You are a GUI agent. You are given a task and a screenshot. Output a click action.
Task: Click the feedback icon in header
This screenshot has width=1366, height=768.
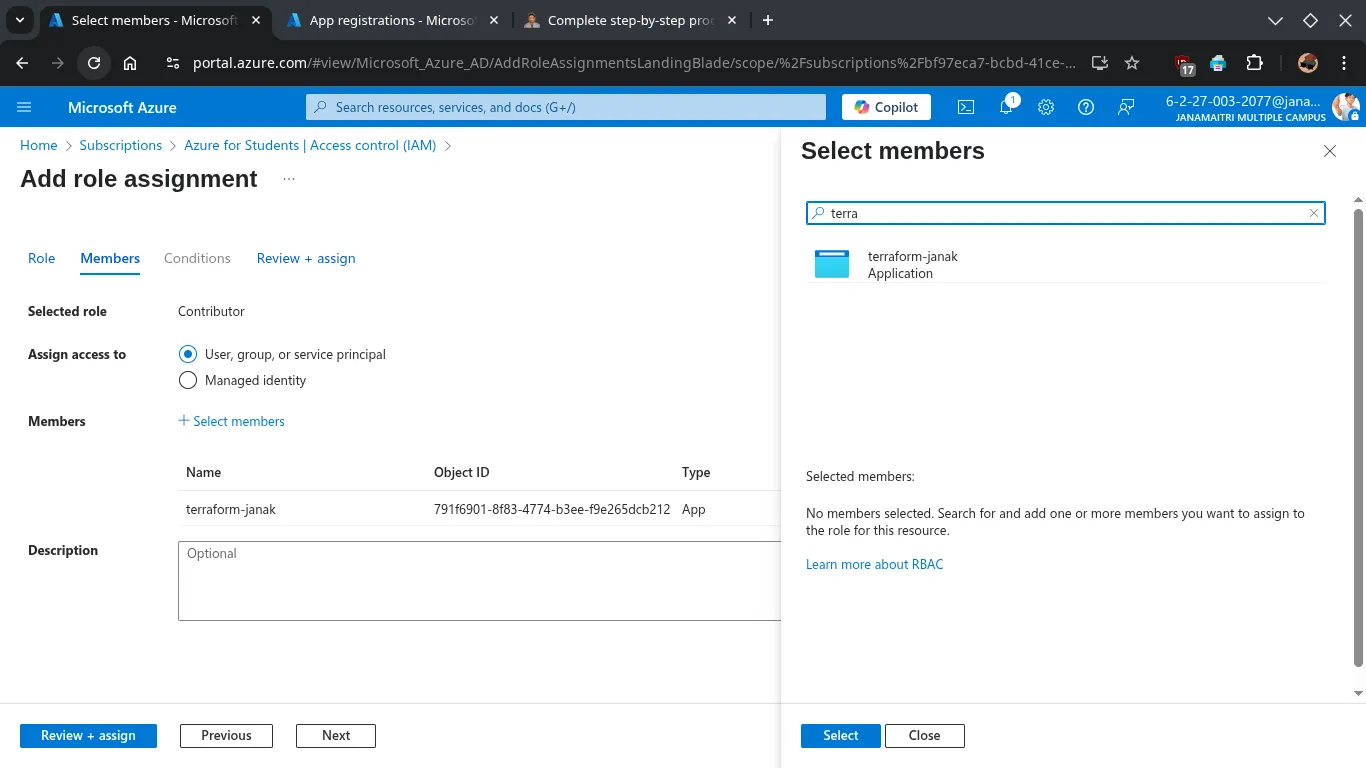[1126, 107]
